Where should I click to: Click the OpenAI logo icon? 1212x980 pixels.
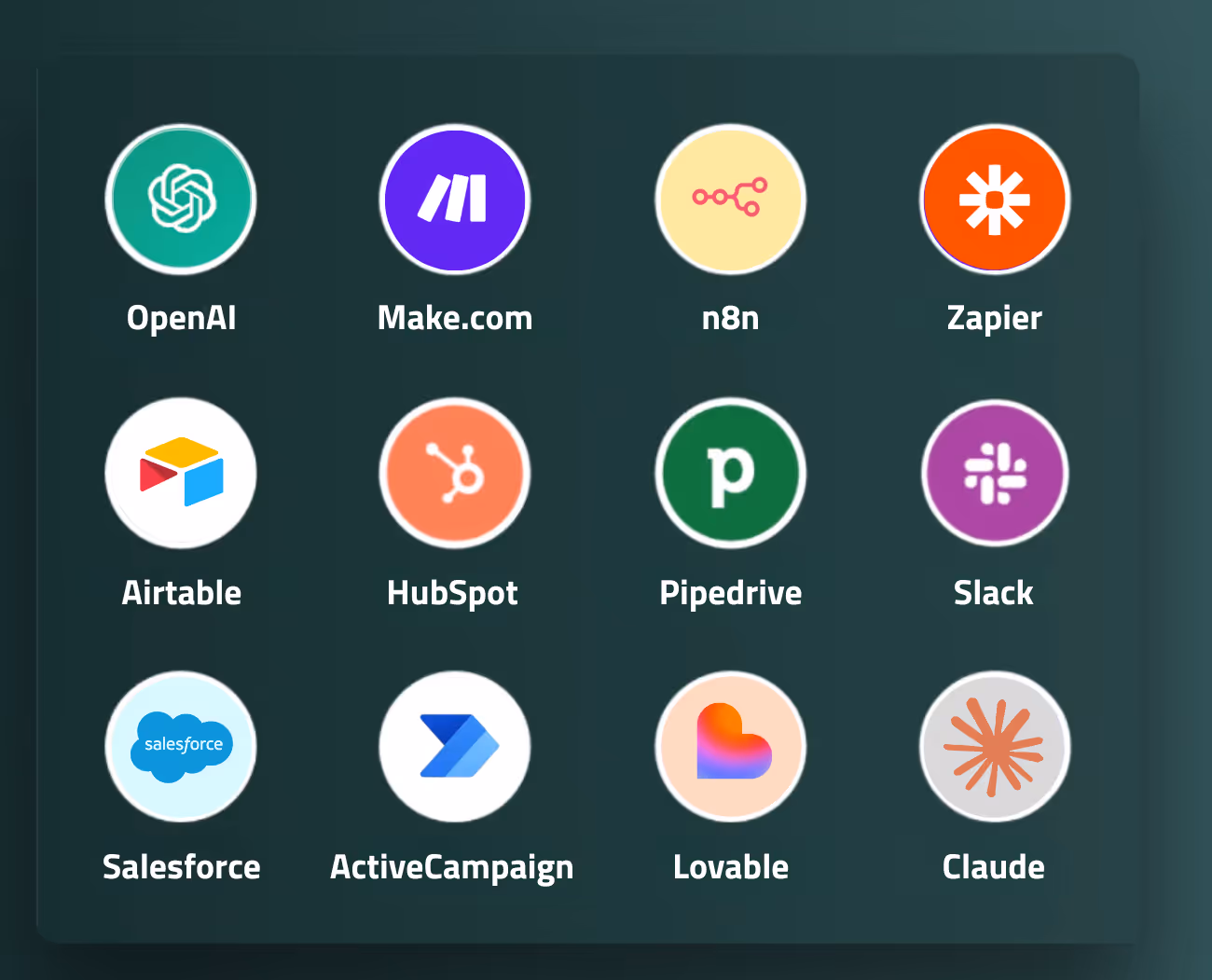click(x=181, y=200)
